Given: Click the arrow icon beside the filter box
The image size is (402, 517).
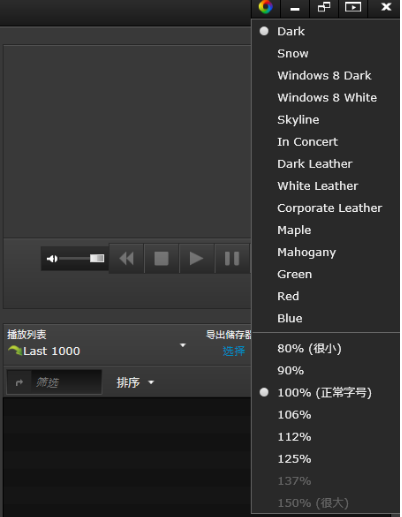Looking at the screenshot, I should click(19, 382).
